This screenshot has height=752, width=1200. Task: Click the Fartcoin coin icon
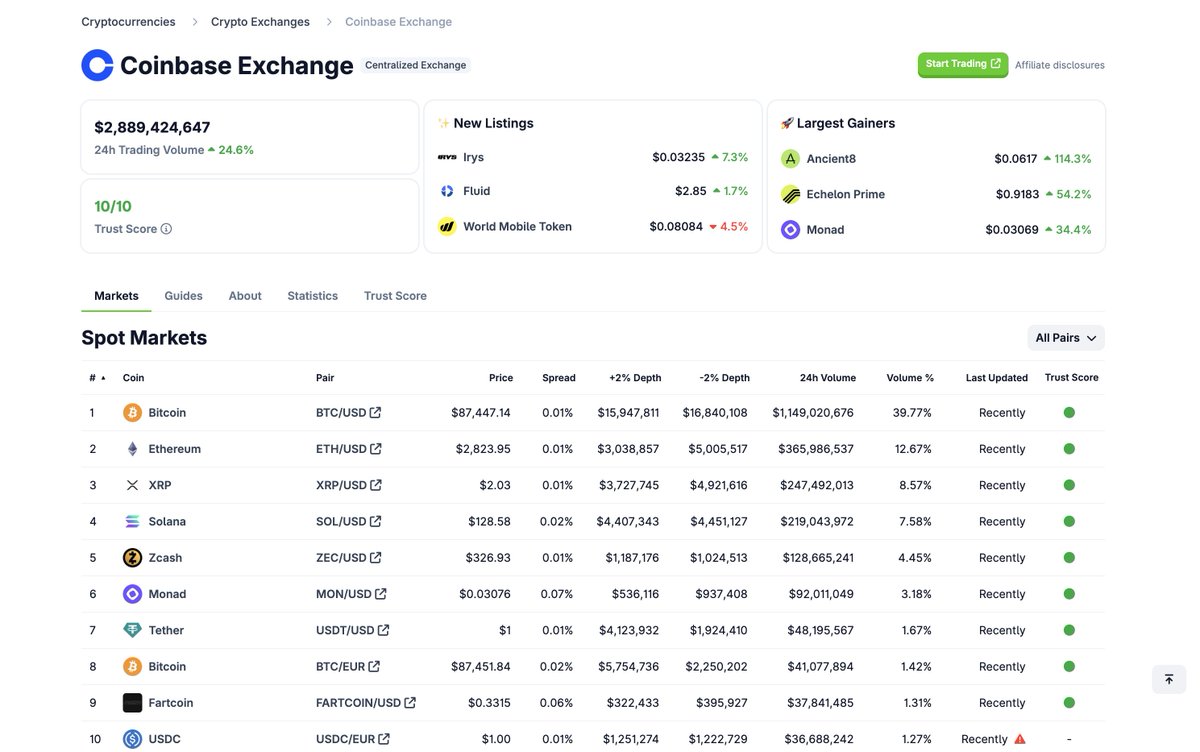coord(130,702)
